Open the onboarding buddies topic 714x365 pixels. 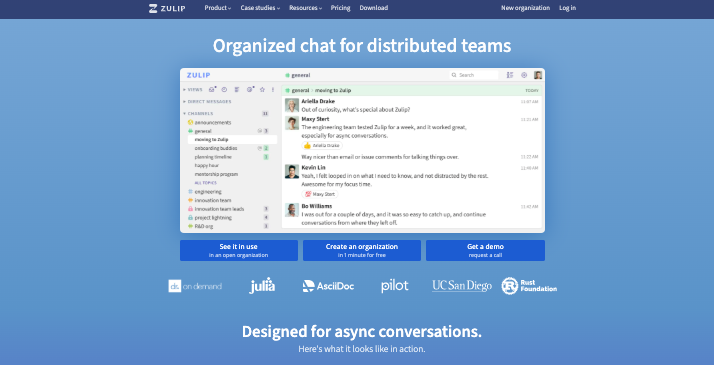[216, 148]
